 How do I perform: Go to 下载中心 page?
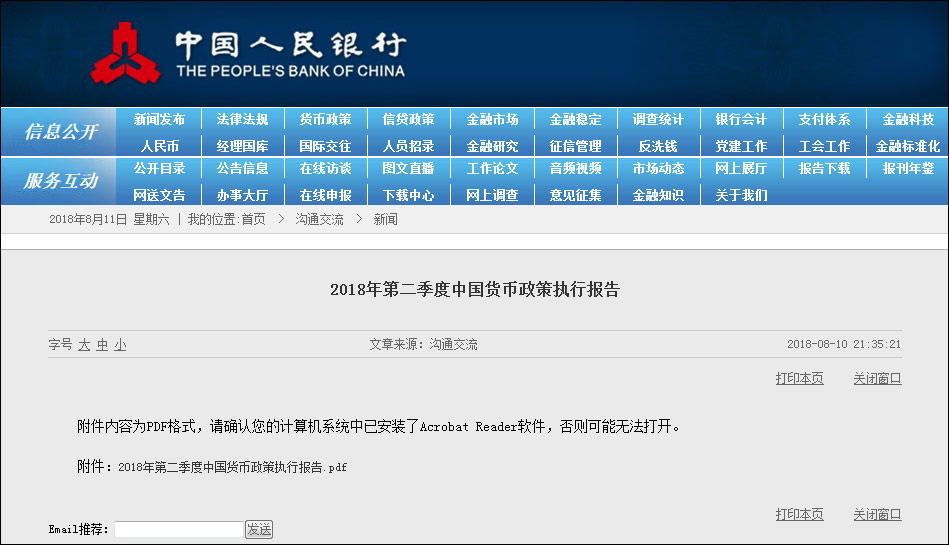point(408,195)
